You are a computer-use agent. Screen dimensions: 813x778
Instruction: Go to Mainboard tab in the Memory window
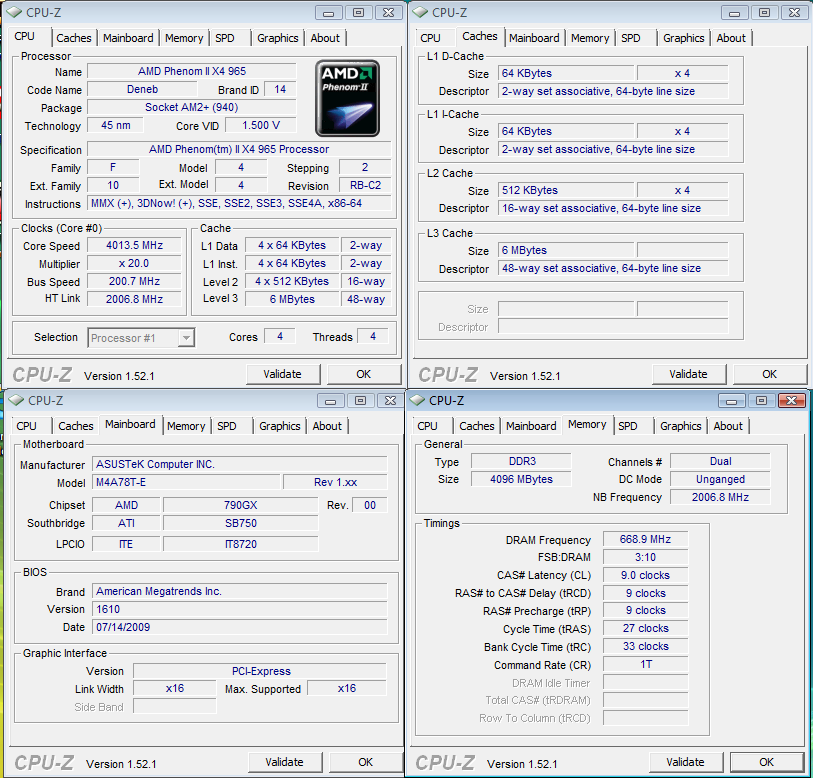point(531,426)
